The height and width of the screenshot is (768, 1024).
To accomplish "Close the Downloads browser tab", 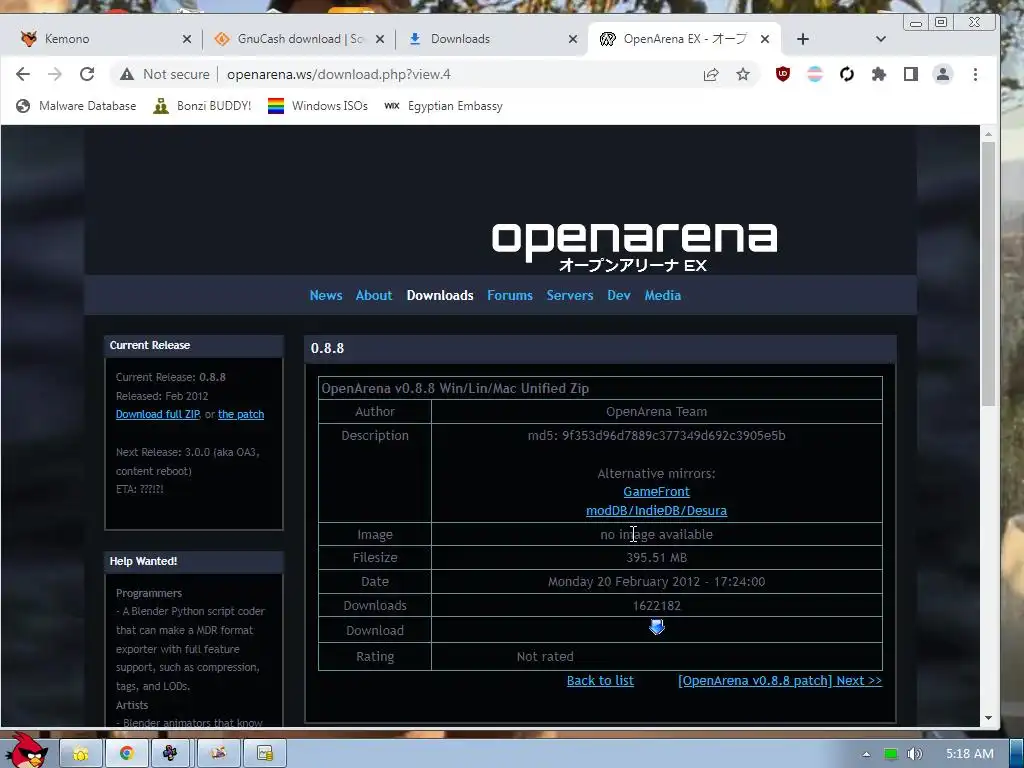I will (x=573, y=39).
